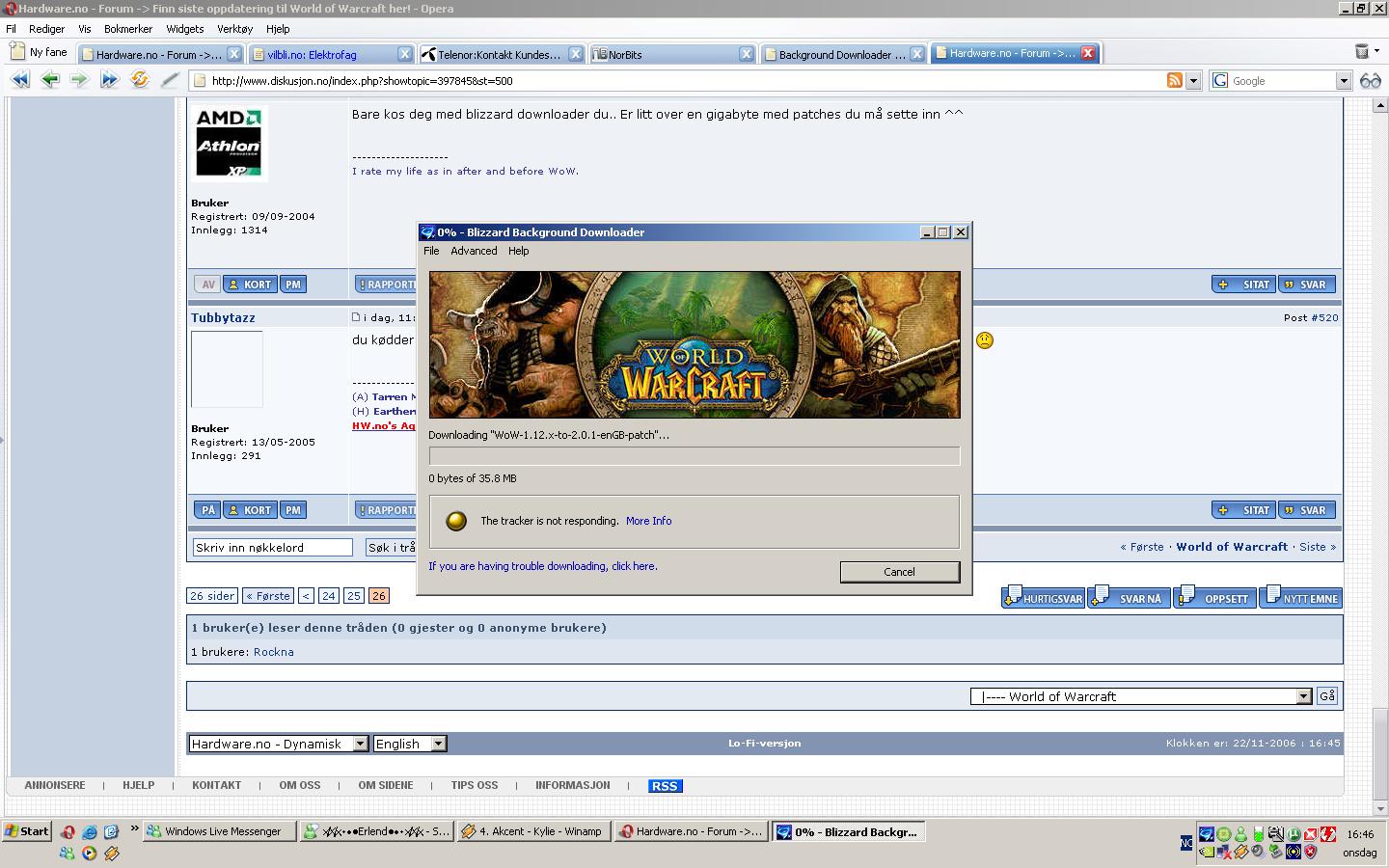Click the trouble downloading help link
This screenshot has height=868, width=1389.
pos(543,566)
